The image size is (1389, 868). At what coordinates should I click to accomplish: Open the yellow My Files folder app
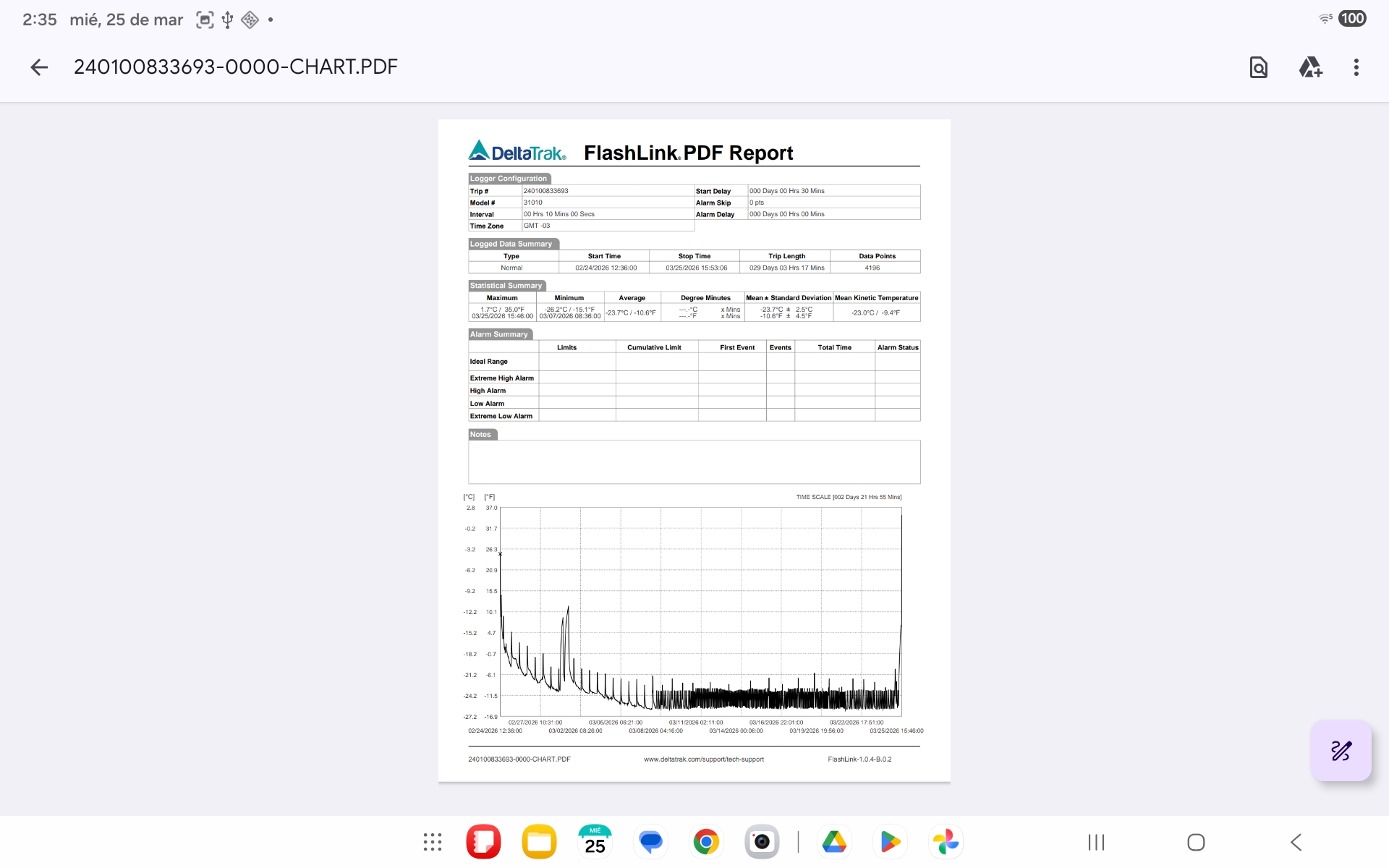click(x=539, y=842)
